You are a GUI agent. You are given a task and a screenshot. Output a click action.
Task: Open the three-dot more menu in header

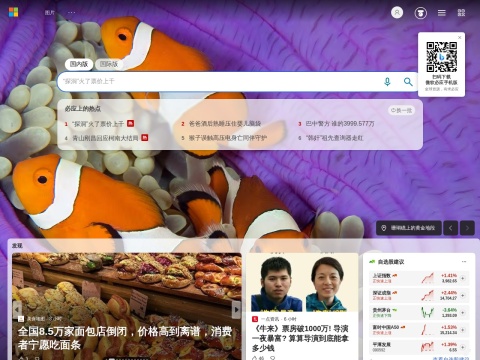point(71,12)
